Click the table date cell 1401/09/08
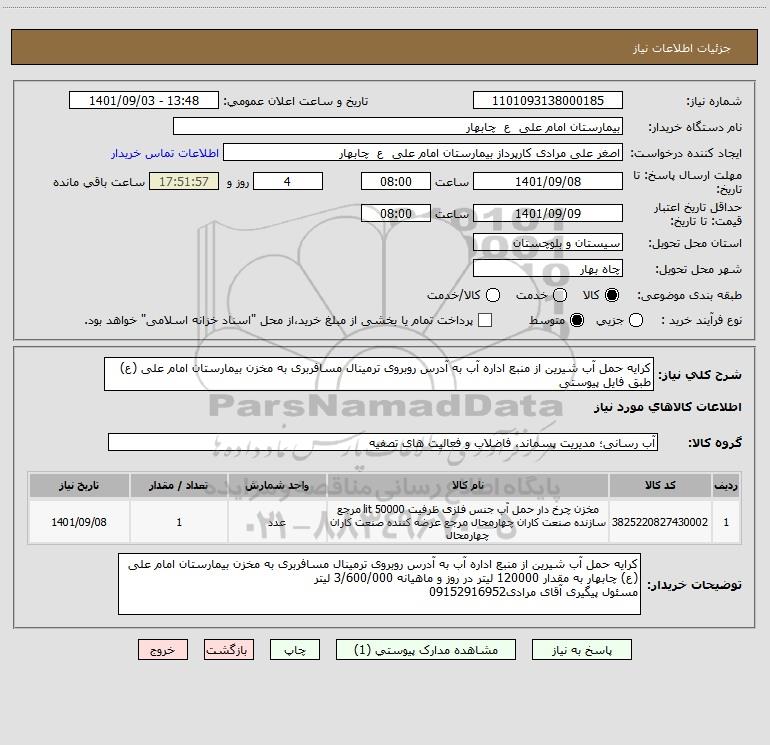The width and height of the screenshot is (770, 745). [79, 522]
